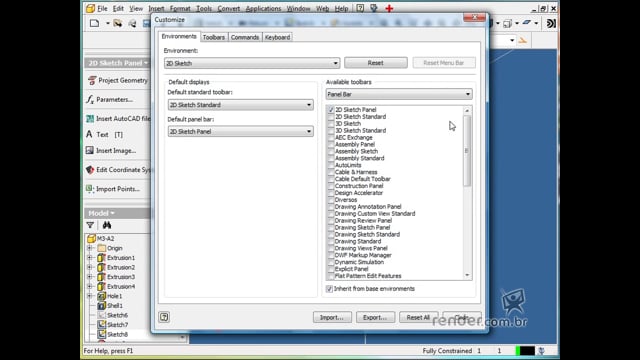Click the orange sketch icon below right toolbar
The height and width of the screenshot is (360, 640).
click(523, 40)
